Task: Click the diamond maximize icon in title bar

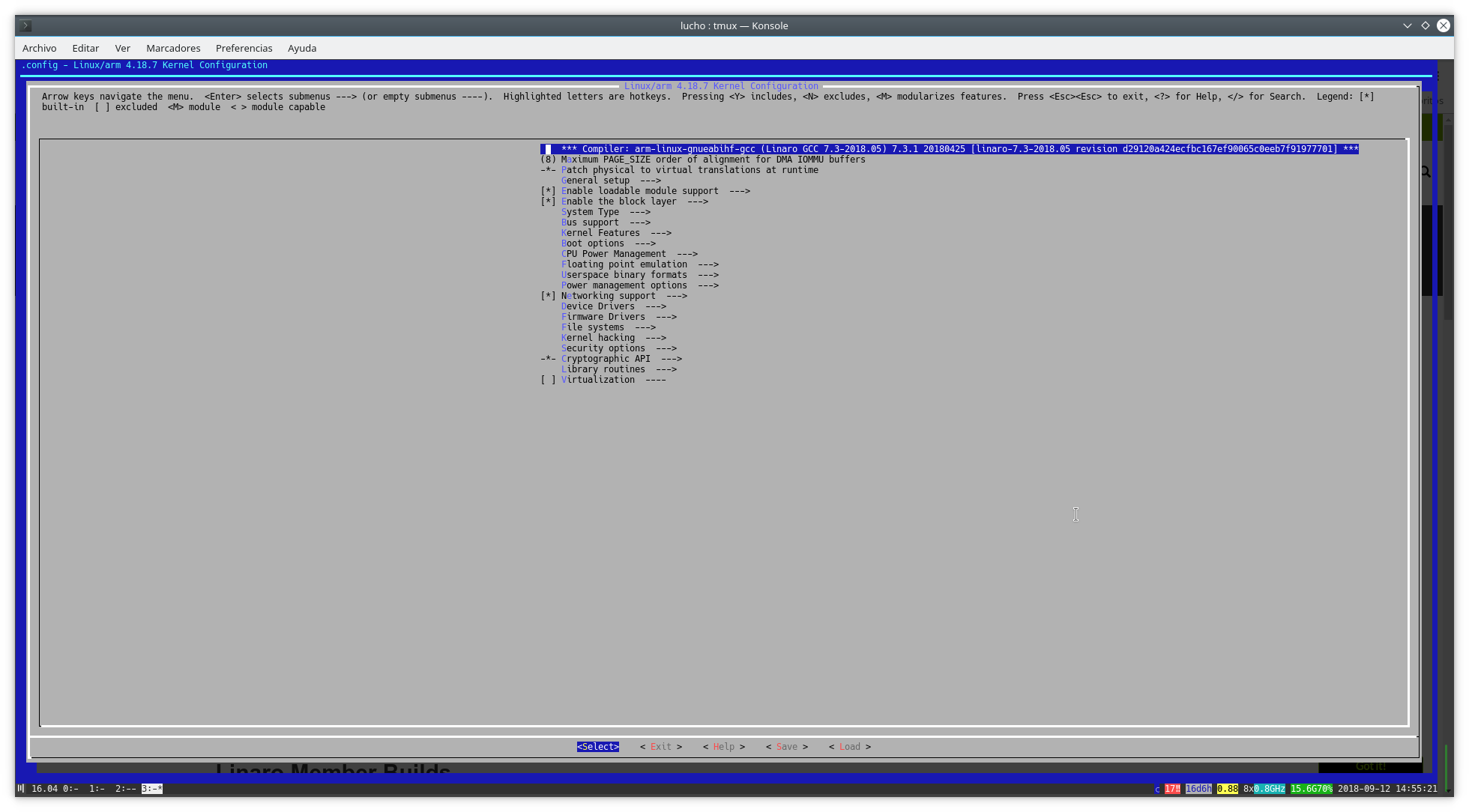Action: (1425, 25)
